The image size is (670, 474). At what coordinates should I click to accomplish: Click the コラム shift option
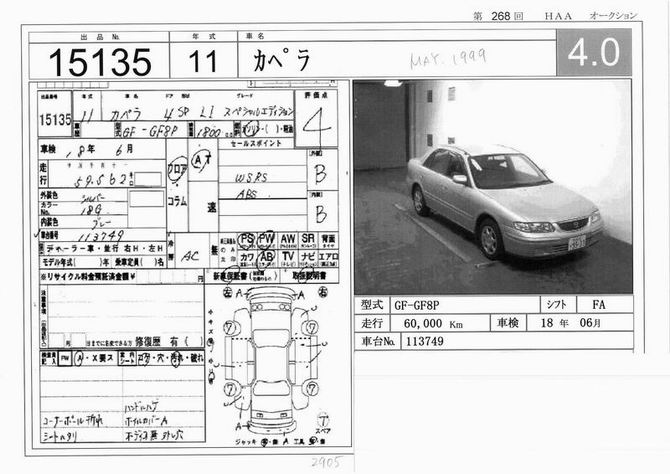click(x=178, y=200)
